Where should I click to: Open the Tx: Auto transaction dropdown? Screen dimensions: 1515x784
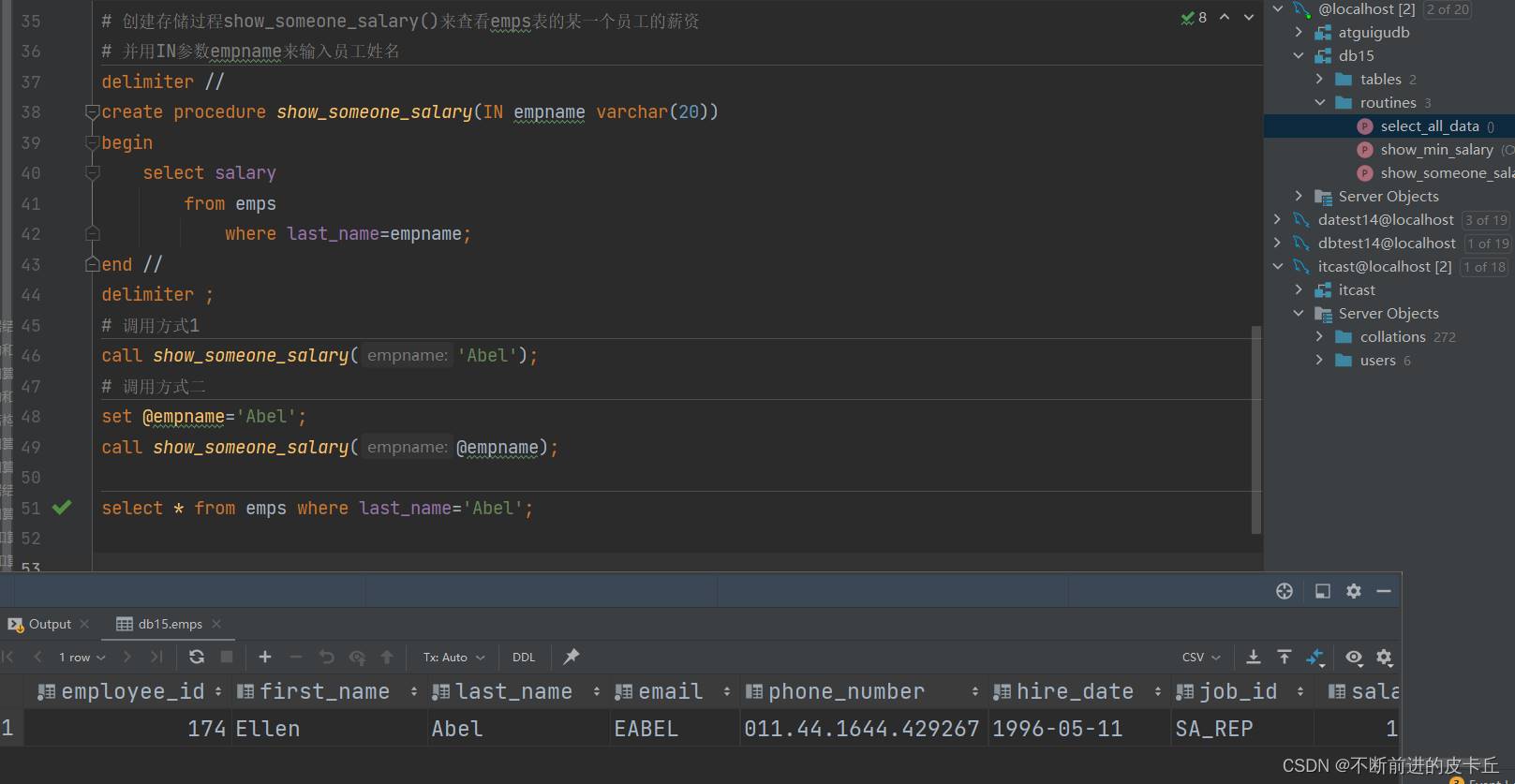point(453,657)
